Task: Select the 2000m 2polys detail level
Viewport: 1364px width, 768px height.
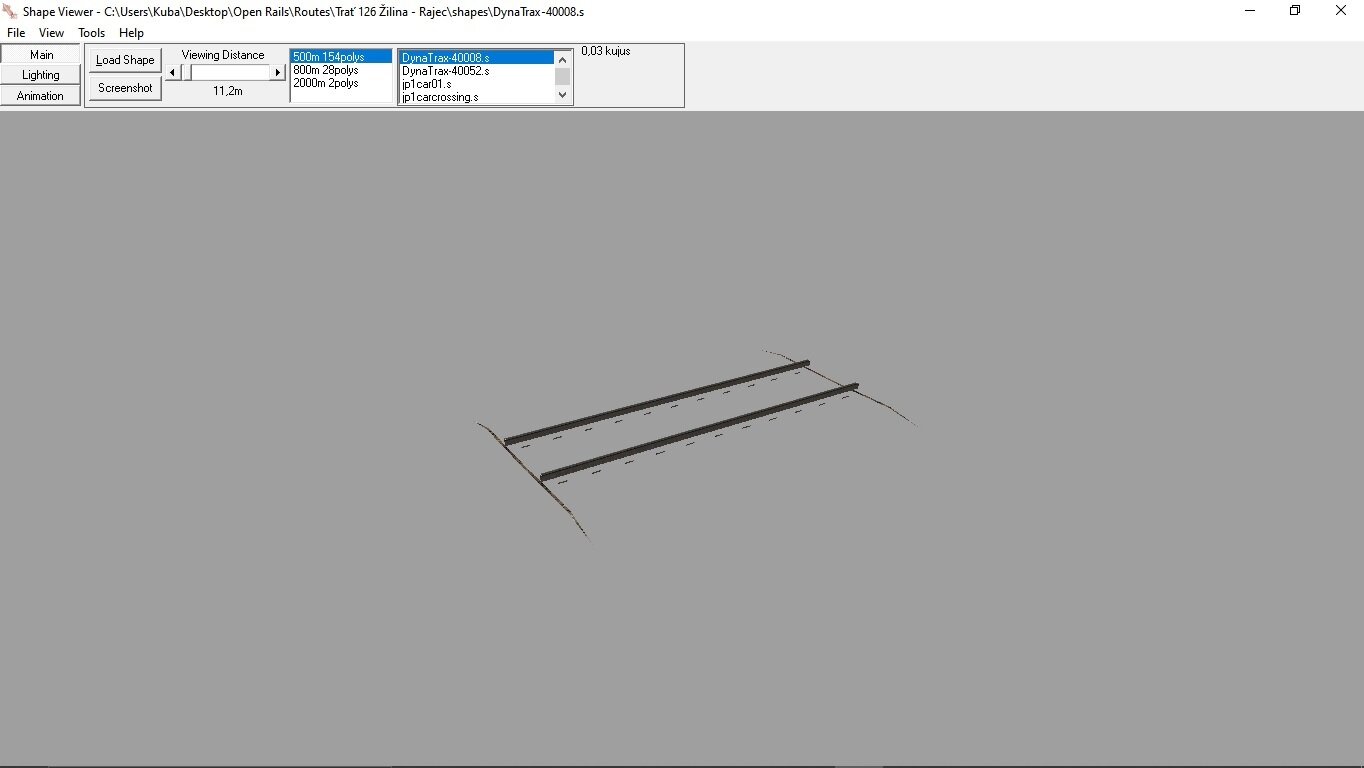Action: (326, 83)
